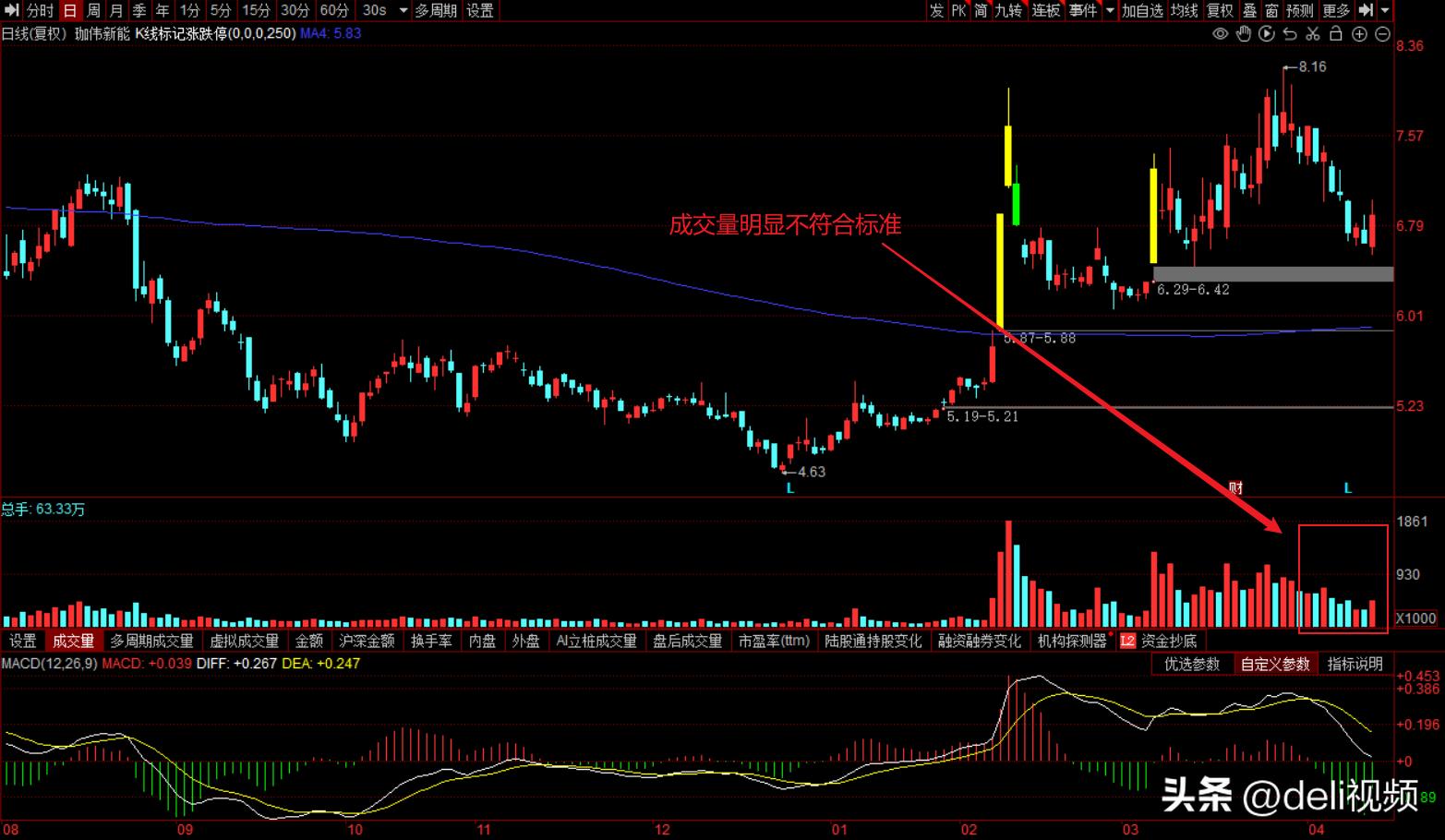Select the L2 资金抄底 tab
This screenshot has height=840, width=1445.
(x=1159, y=641)
